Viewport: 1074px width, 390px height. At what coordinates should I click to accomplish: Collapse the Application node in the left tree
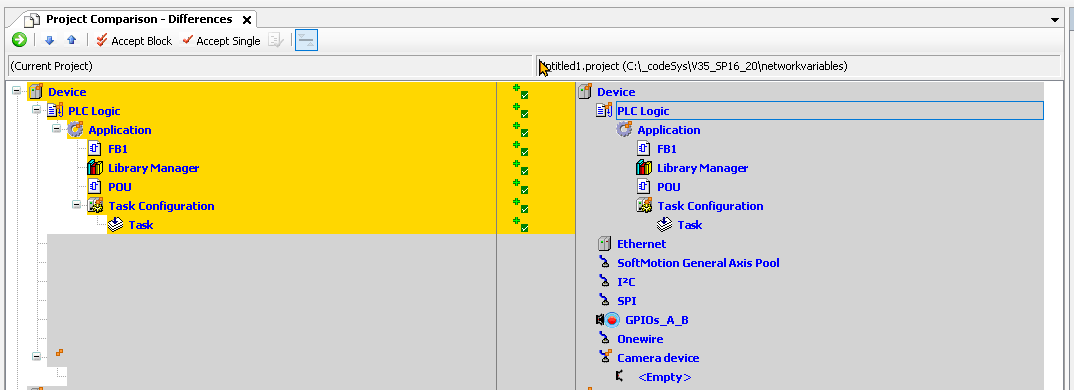[56, 129]
